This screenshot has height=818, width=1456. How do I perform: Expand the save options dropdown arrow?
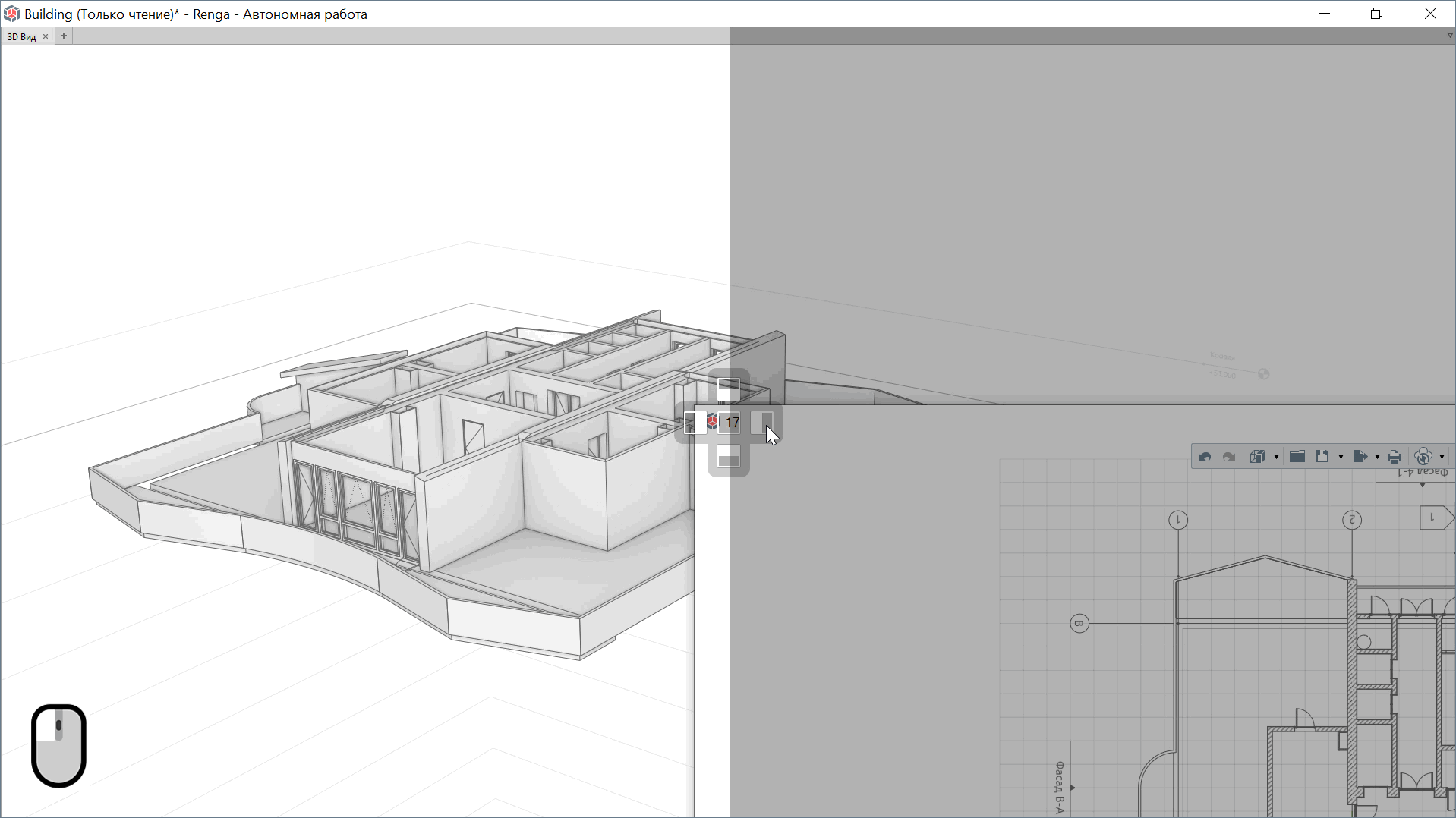click(x=1341, y=458)
